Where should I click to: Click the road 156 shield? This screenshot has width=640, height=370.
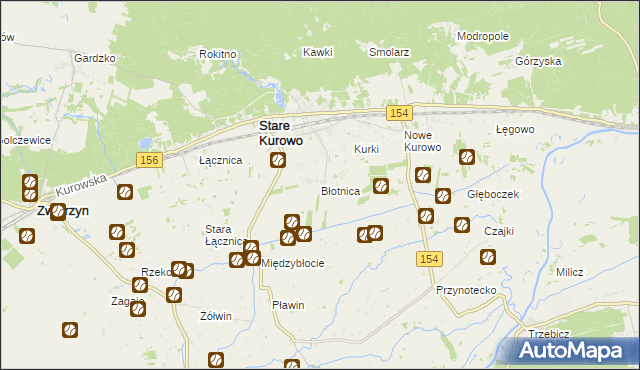coord(149,160)
